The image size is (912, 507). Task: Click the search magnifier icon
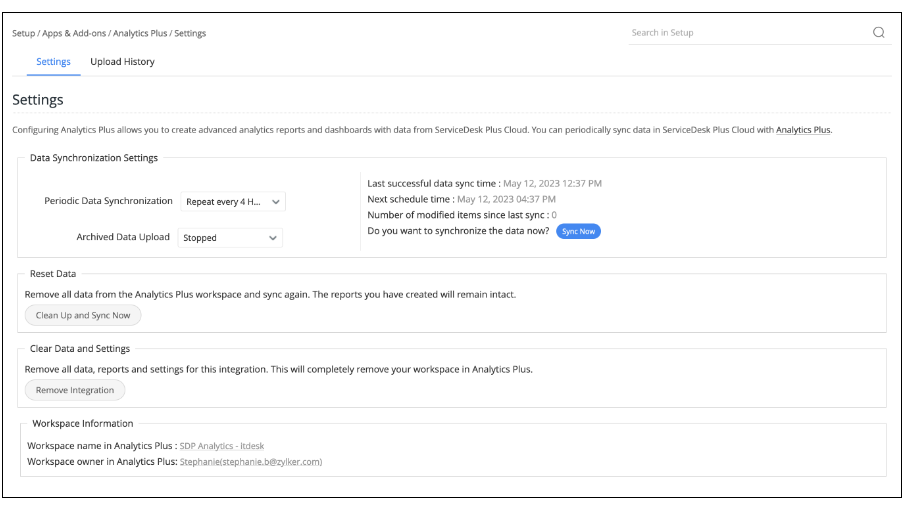pos(878,33)
